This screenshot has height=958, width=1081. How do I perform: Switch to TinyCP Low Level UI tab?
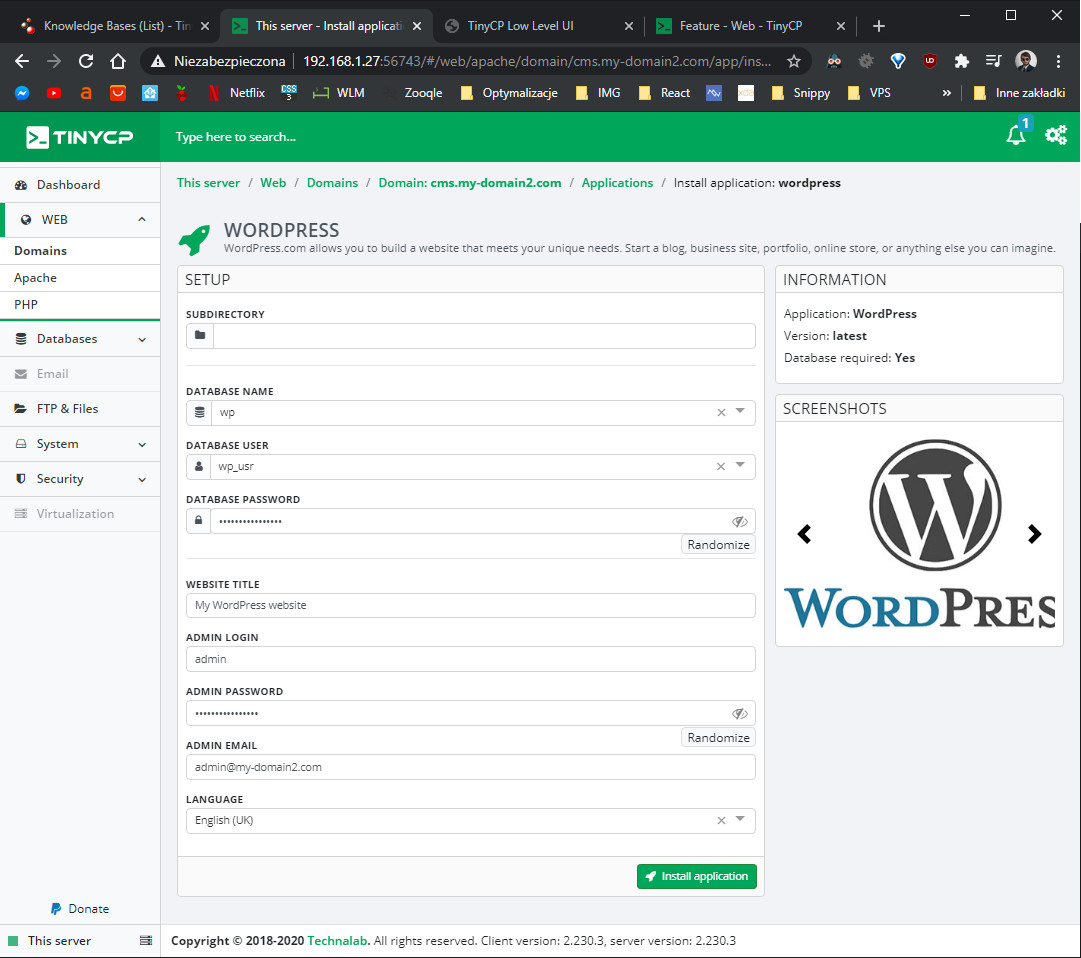(x=538, y=26)
